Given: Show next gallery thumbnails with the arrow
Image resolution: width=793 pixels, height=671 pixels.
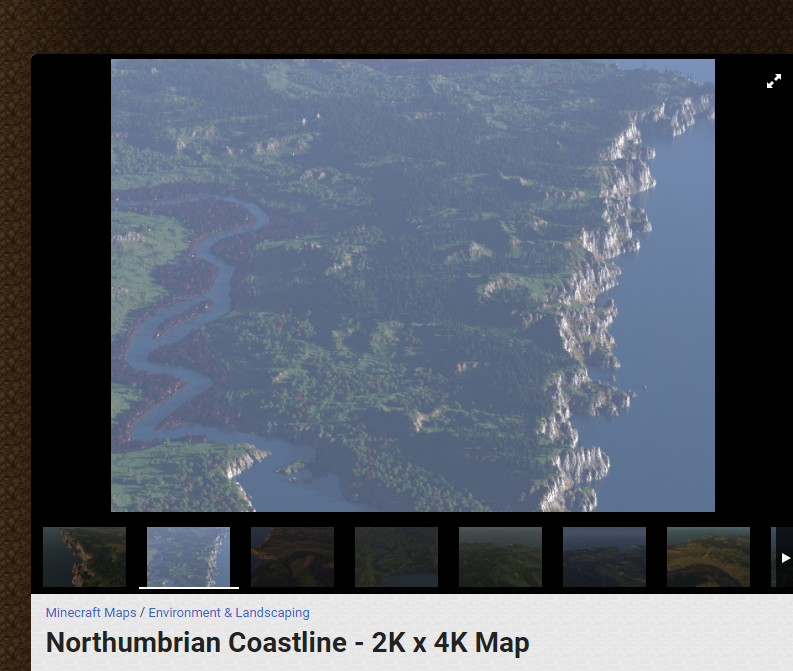Looking at the screenshot, I should (785, 558).
